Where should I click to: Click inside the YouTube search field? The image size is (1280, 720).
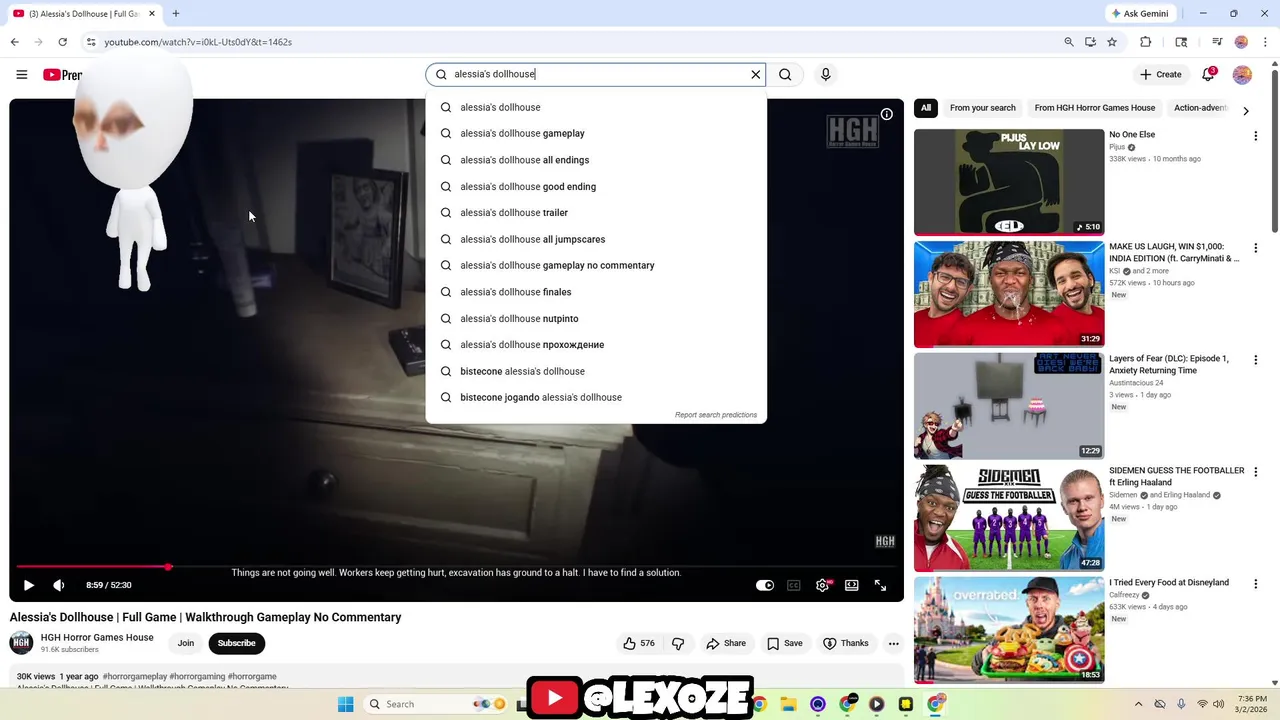tap(598, 74)
